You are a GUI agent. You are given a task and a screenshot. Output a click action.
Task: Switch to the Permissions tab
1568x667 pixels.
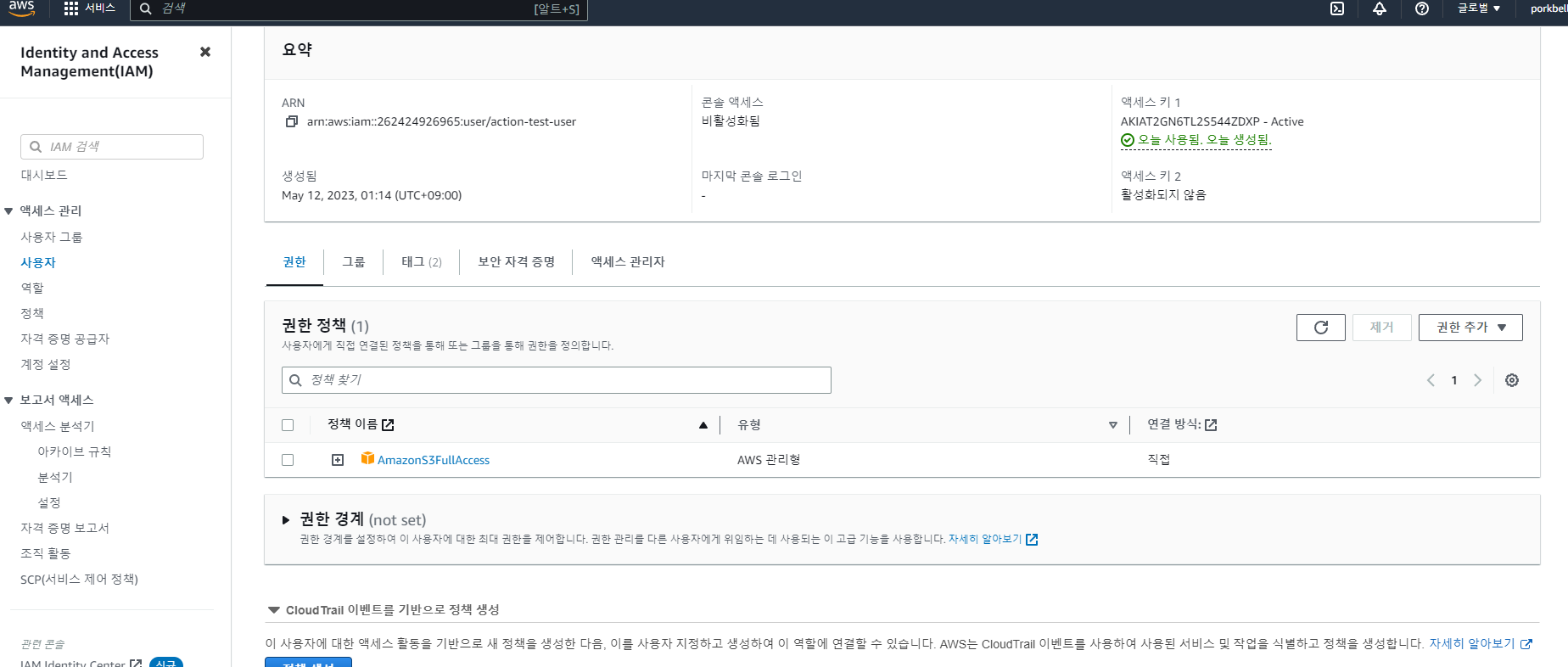click(x=294, y=262)
